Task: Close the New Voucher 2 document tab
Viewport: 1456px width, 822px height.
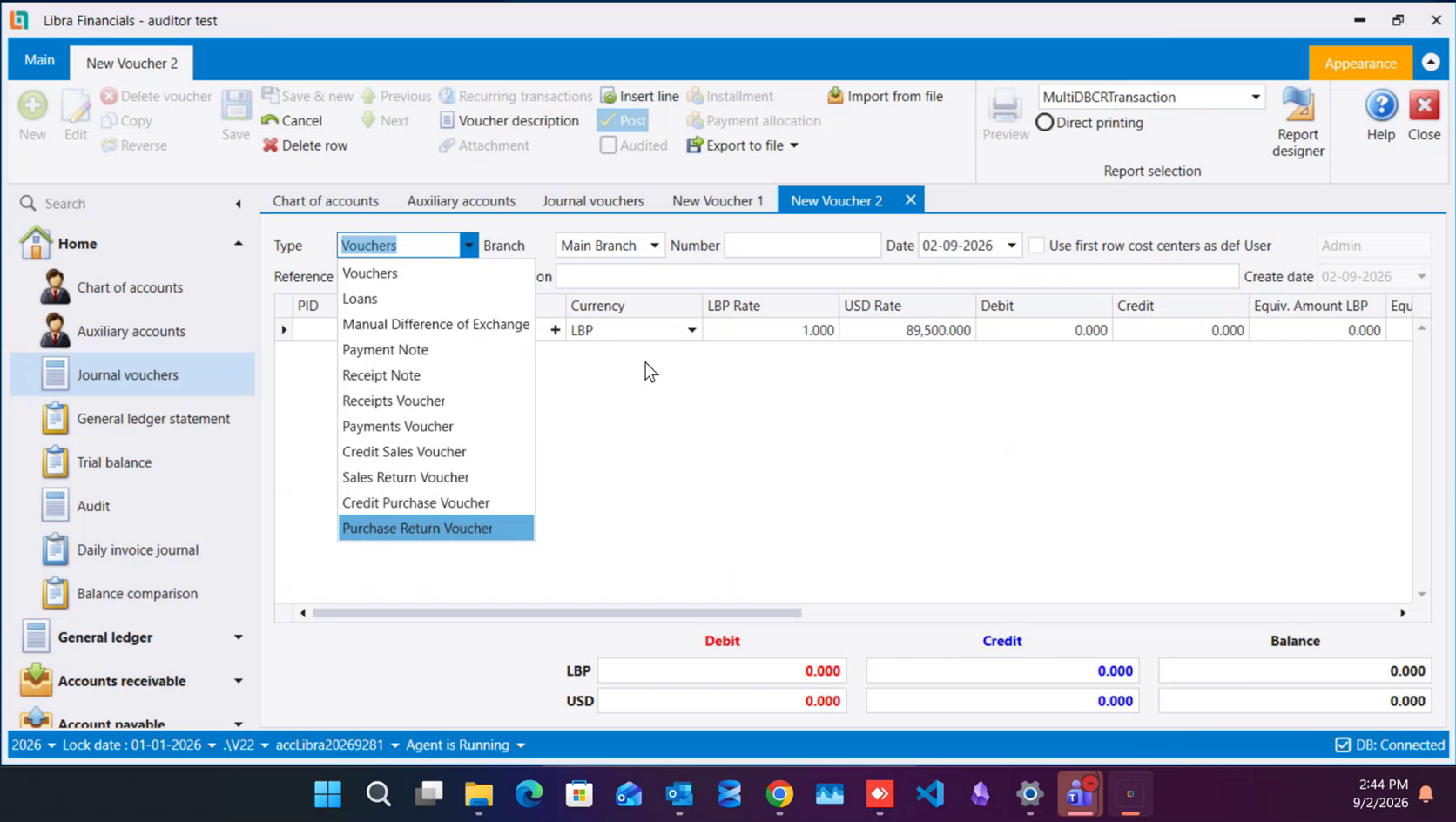Action: (910, 200)
